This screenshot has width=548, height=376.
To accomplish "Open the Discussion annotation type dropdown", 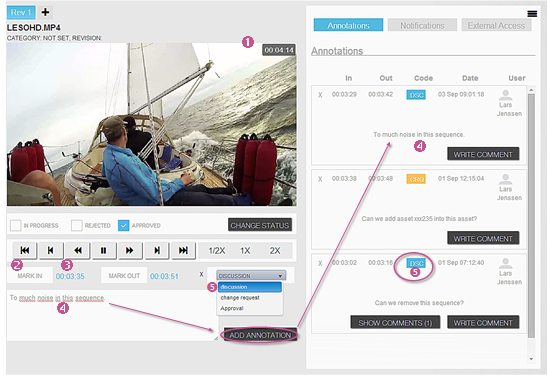I will [x=251, y=276].
